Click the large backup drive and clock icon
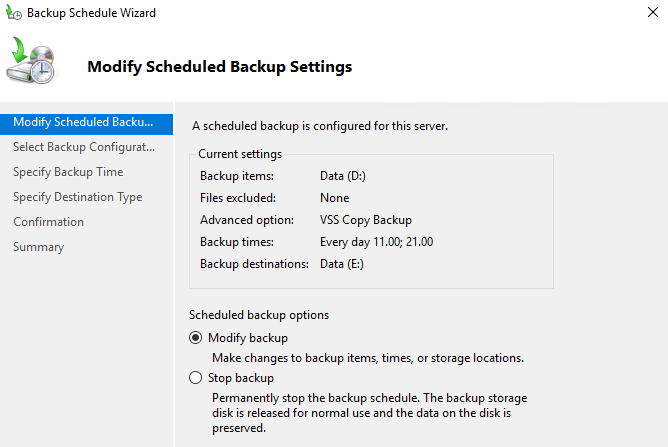The width and height of the screenshot is (668, 447). (x=33, y=63)
